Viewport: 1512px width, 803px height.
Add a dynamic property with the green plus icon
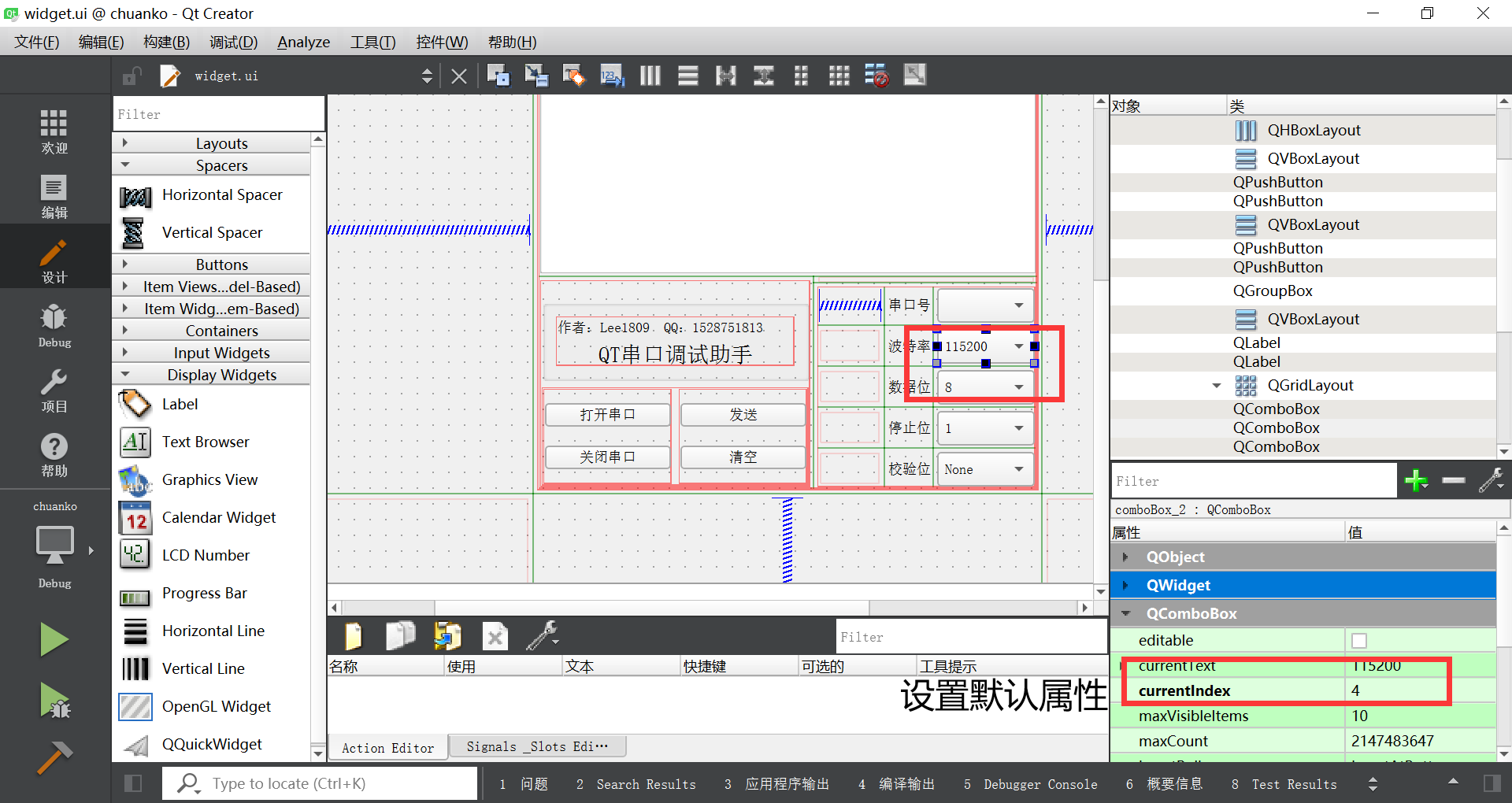click(1416, 480)
